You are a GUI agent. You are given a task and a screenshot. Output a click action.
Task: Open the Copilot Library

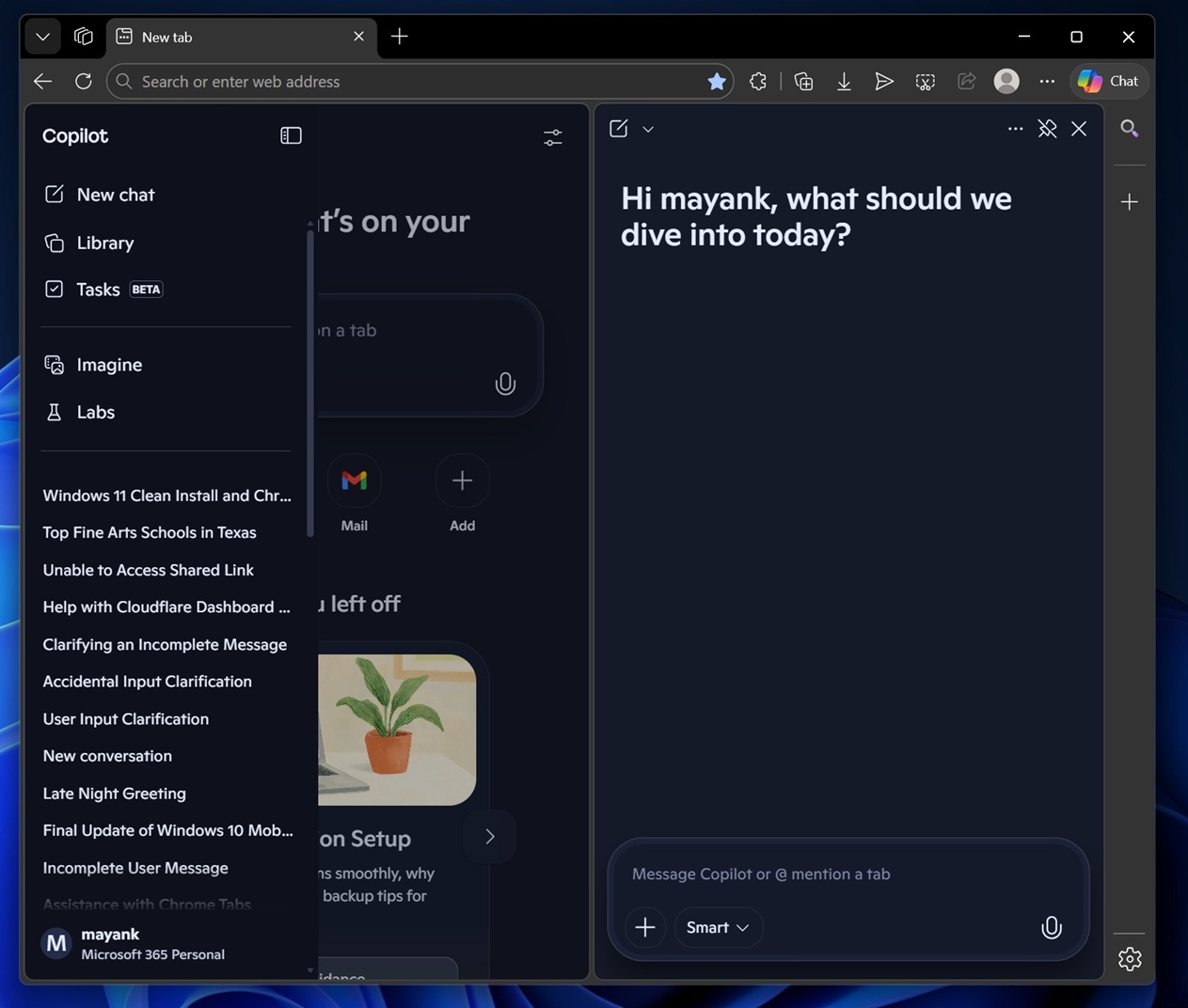point(104,243)
